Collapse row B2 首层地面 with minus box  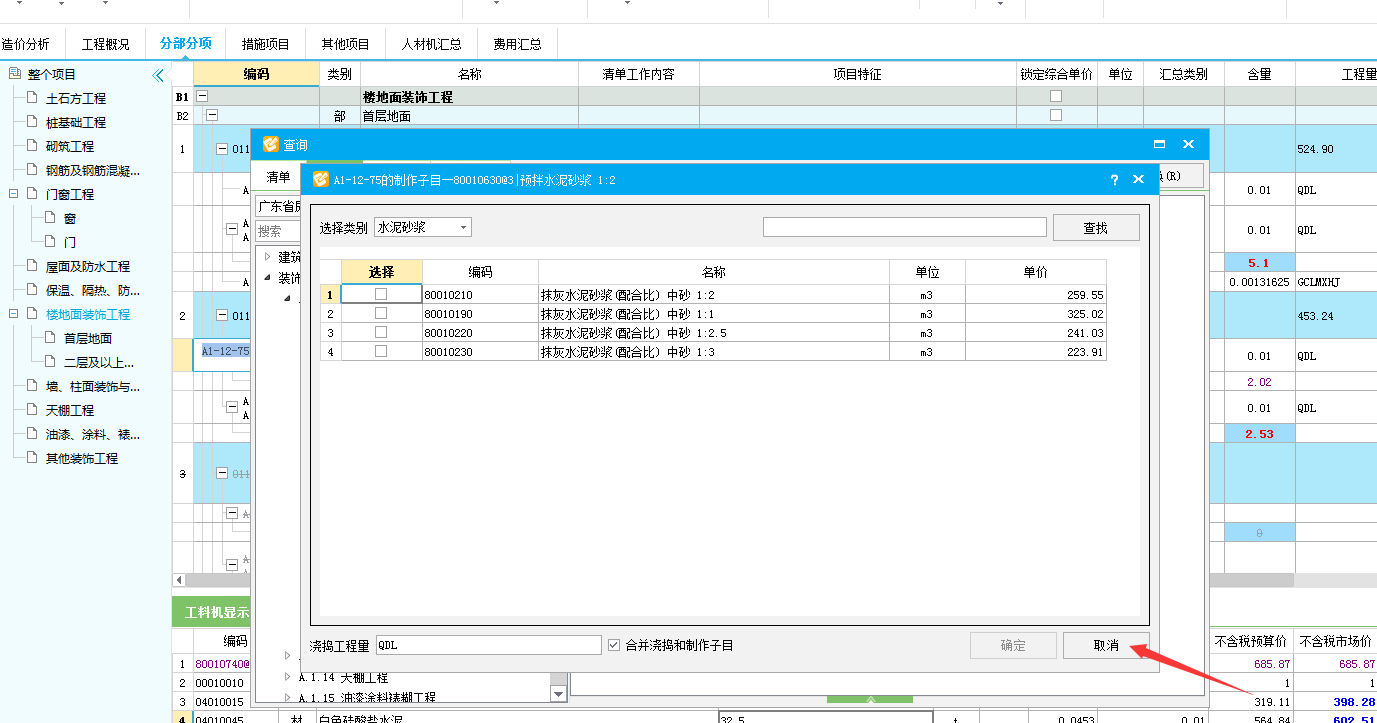[212, 116]
